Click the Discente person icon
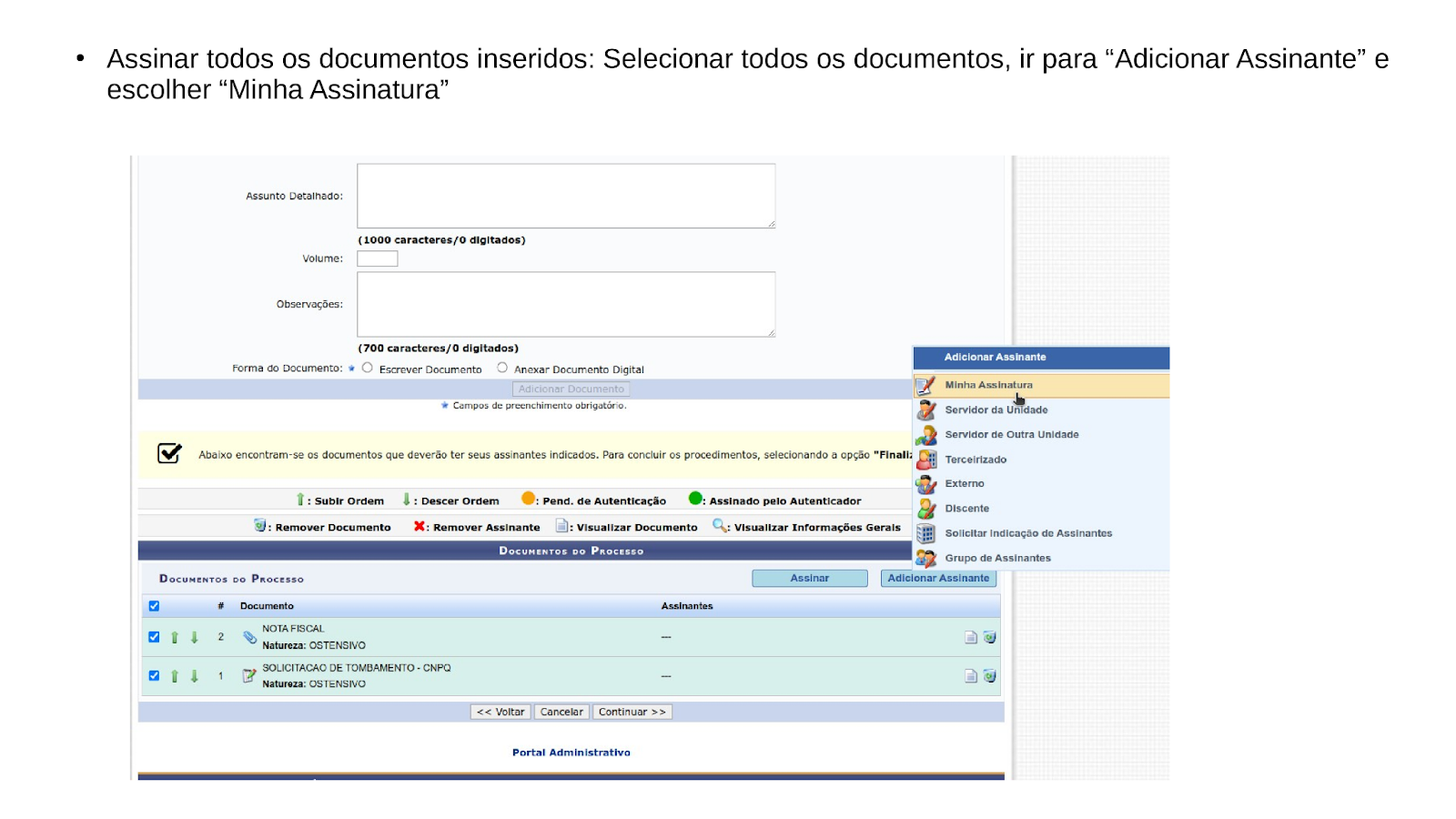The width and height of the screenshot is (1456, 819). coord(926,509)
